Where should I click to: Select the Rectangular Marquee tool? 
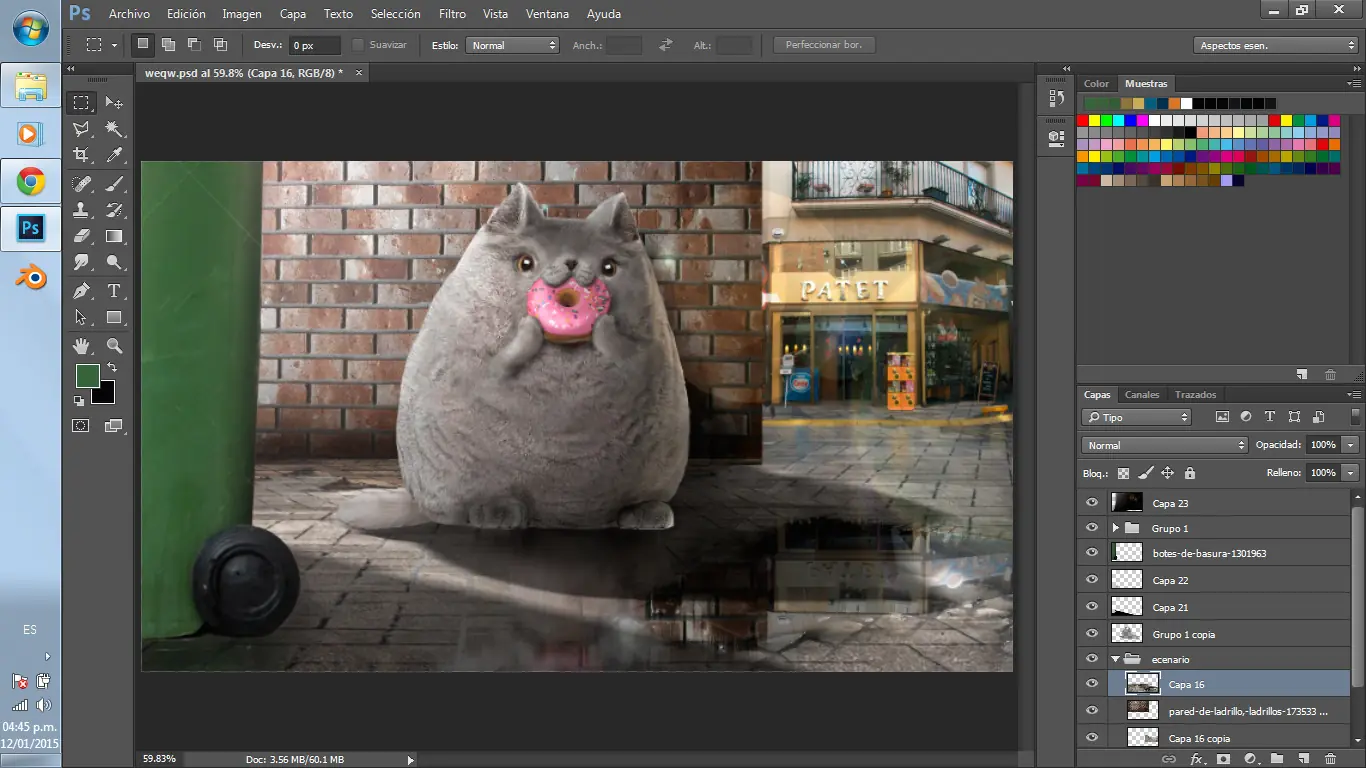[x=82, y=102]
